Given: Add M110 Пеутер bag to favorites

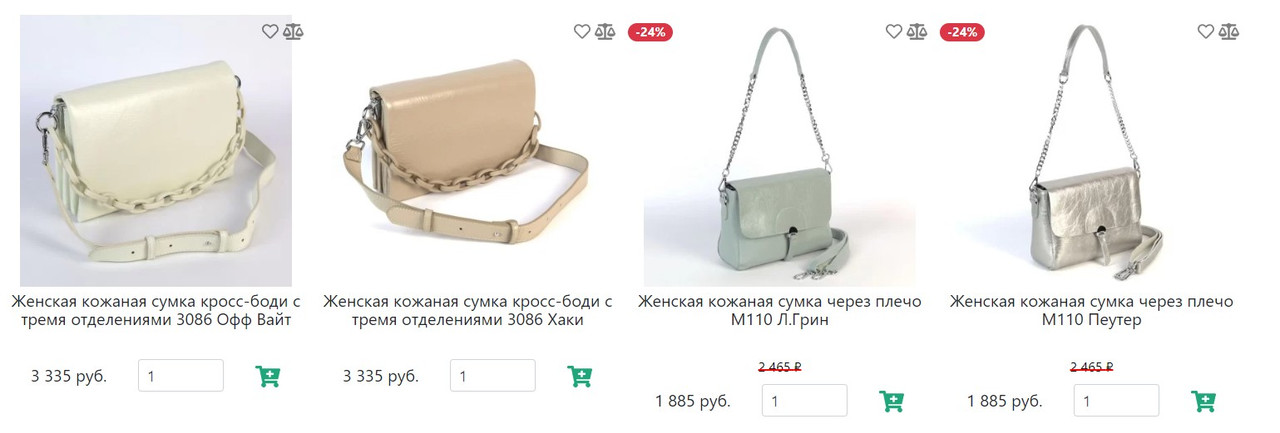Looking at the screenshot, I should point(1205,31).
